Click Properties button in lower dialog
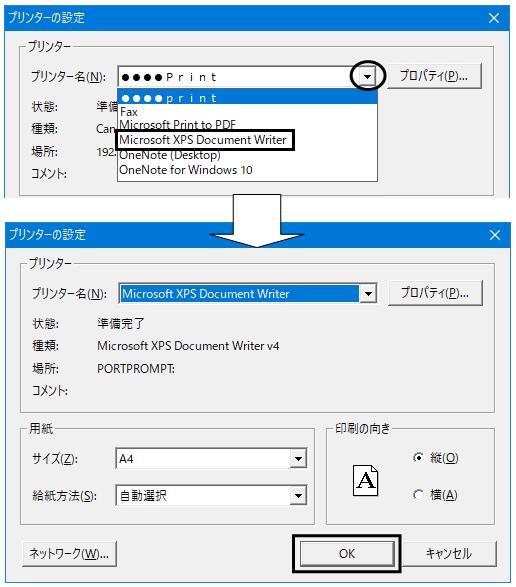 click(435, 293)
